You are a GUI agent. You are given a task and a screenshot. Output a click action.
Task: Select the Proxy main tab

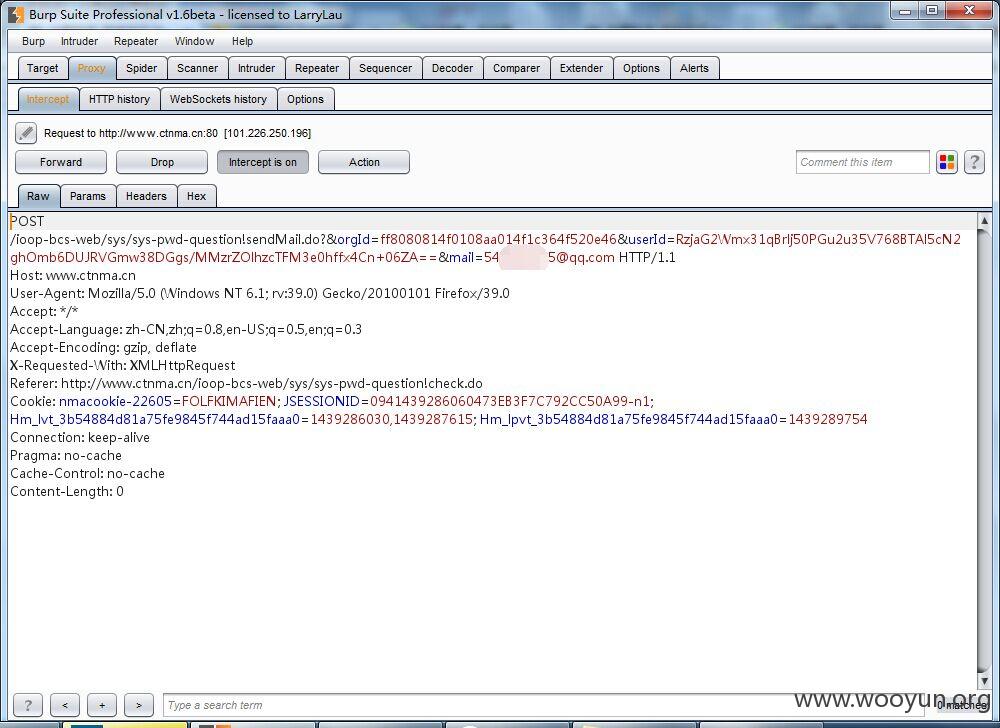[91, 68]
